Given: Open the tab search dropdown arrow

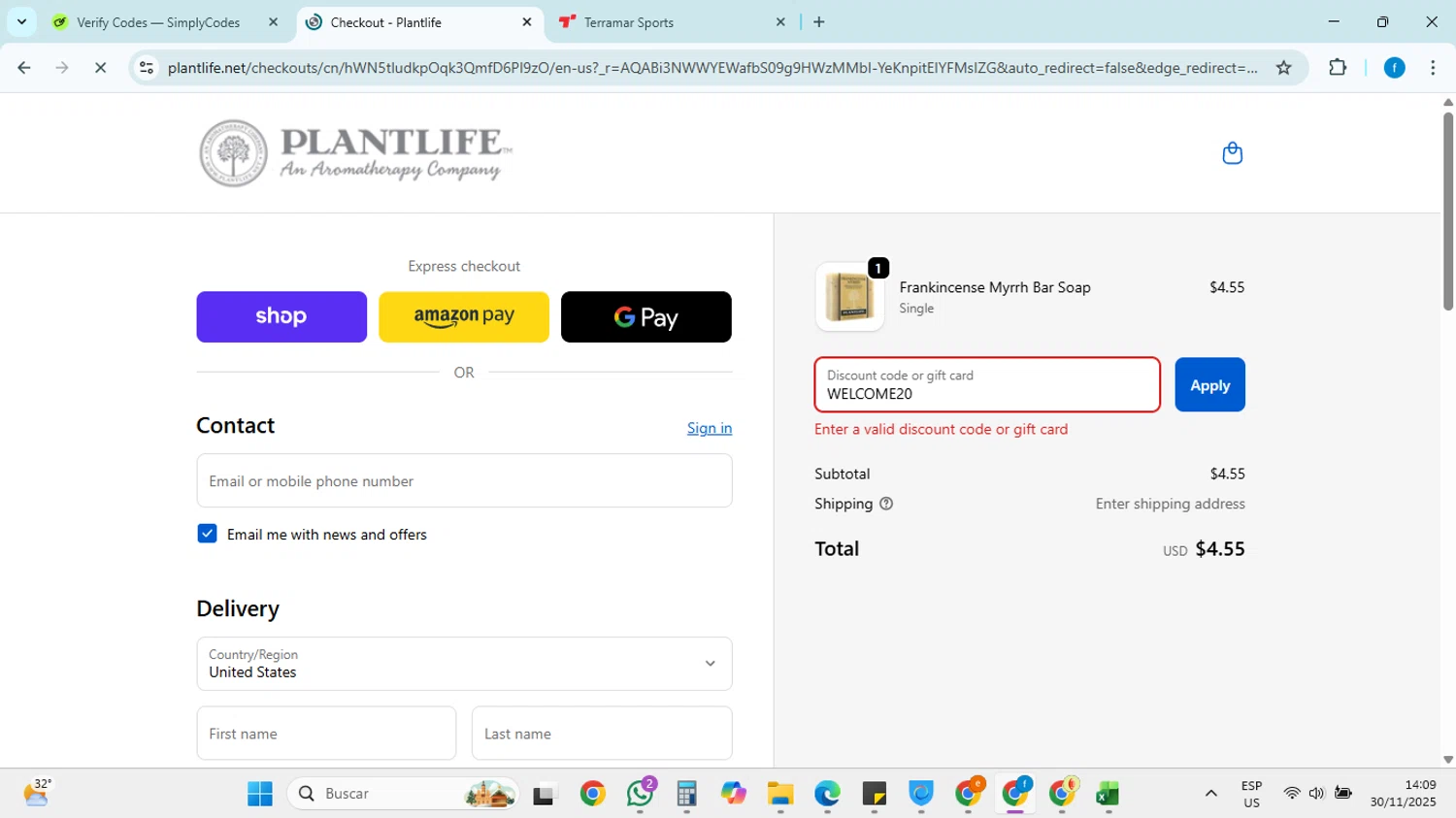Looking at the screenshot, I should click(x=21, y=21).
